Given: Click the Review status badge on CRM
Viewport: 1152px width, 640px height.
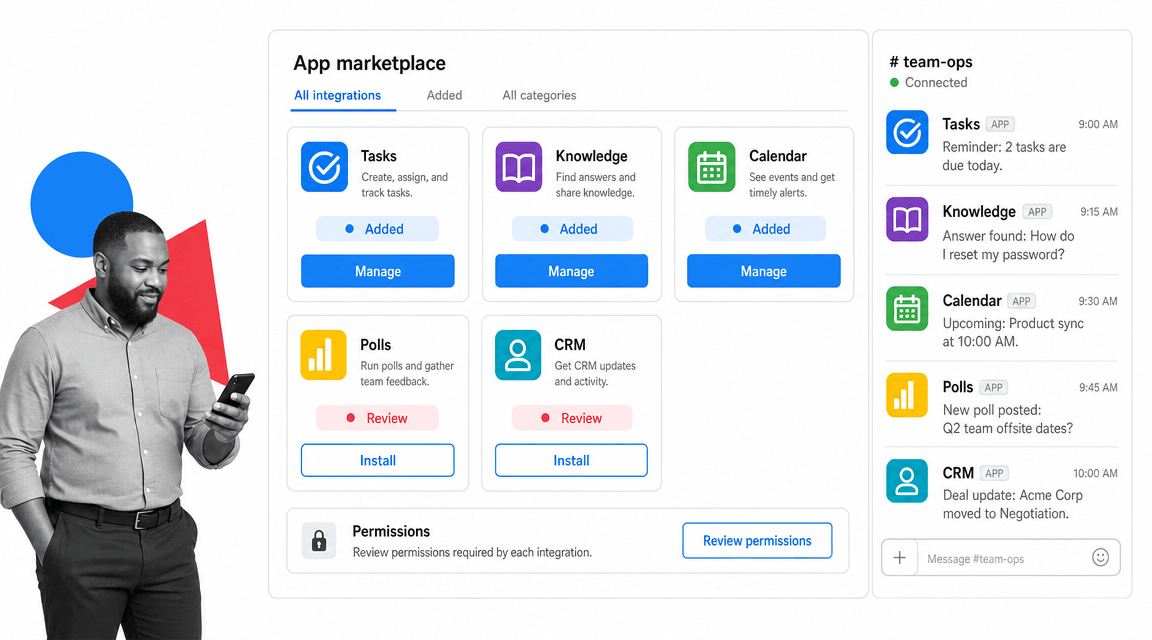Looking at the screenshot, I should [572, 418].
